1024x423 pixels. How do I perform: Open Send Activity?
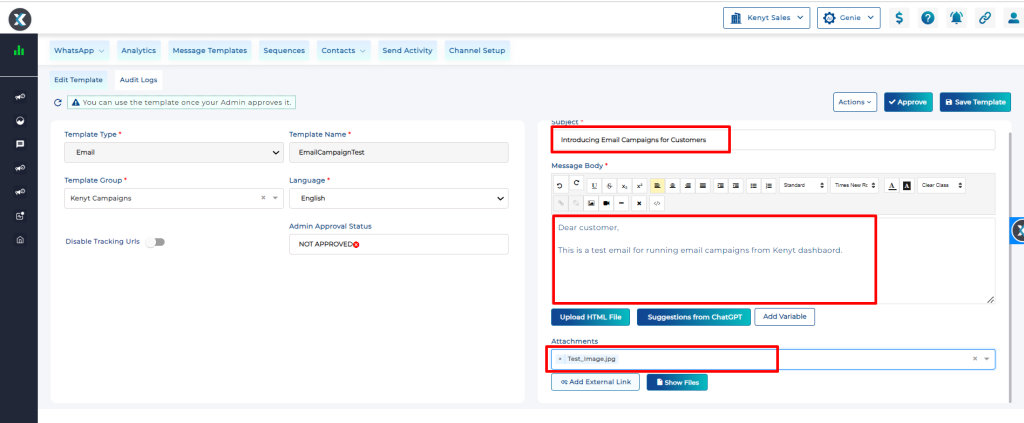coord(408,50)
